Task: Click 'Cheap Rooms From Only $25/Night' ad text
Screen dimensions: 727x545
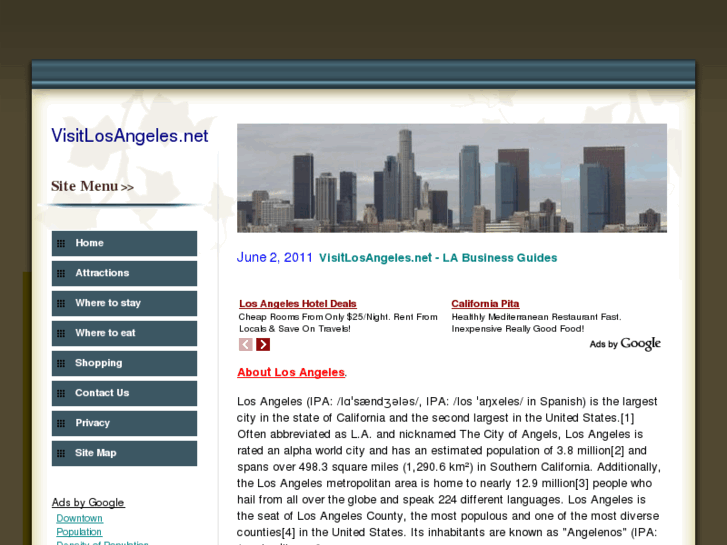Action: click(314, 317)
